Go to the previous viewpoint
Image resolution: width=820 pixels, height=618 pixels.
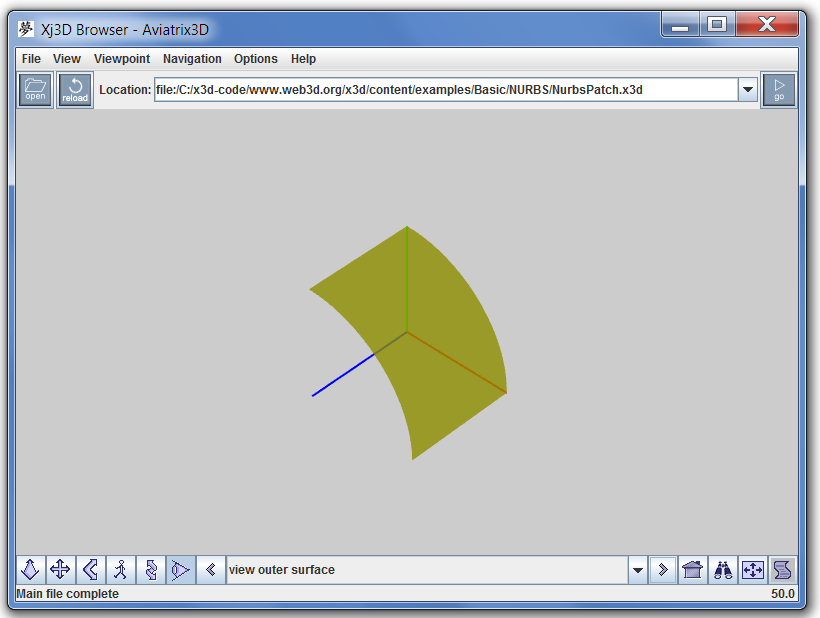coord(211,570)
